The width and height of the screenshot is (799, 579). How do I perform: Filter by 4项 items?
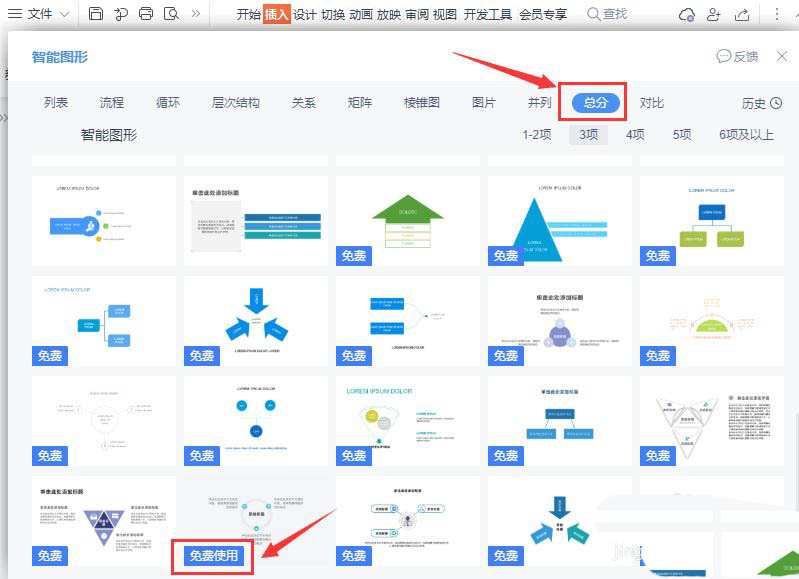pyautogui.click(x=635, y=135)
